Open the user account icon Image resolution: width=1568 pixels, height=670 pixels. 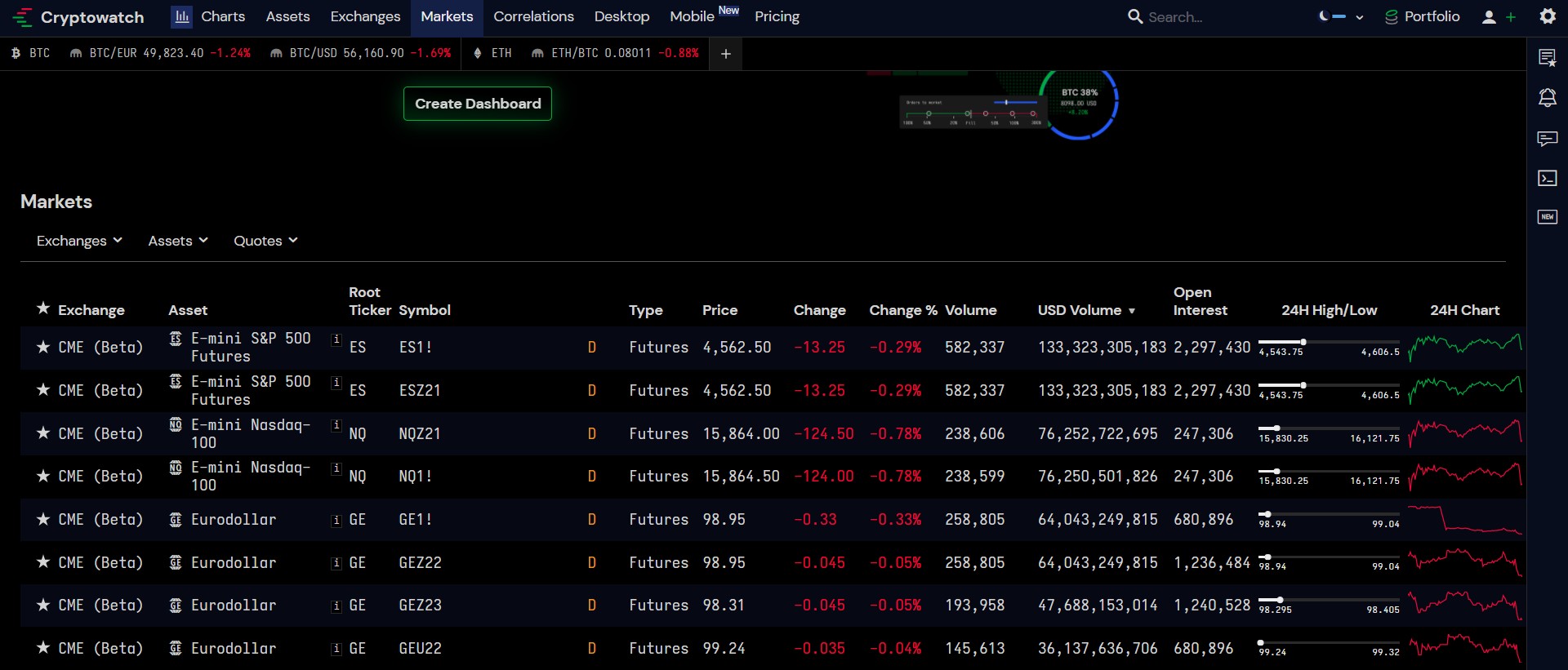(x=1489, y=17)
